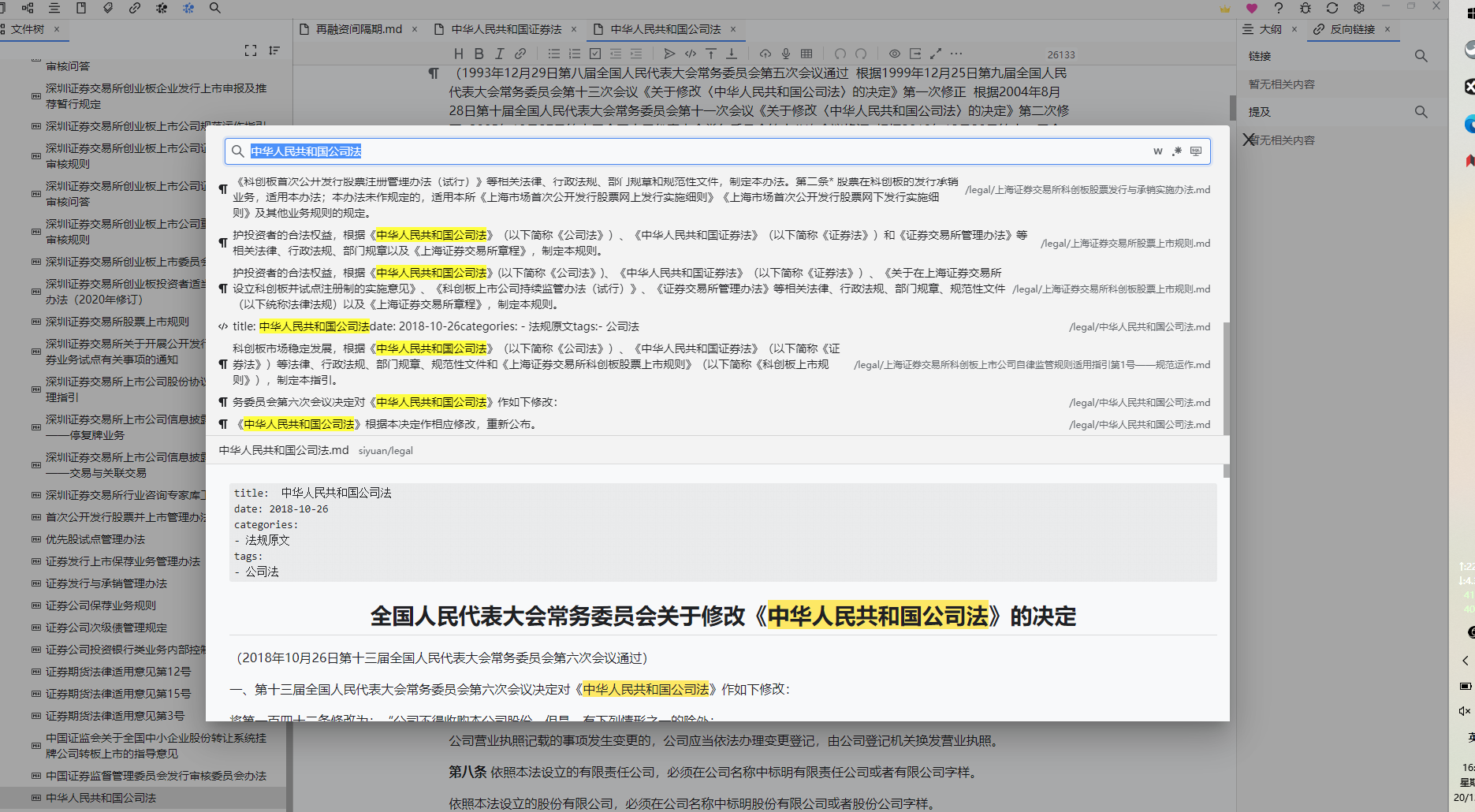
Task: Toggle editor preview eye icon
Action: (895, 54)
